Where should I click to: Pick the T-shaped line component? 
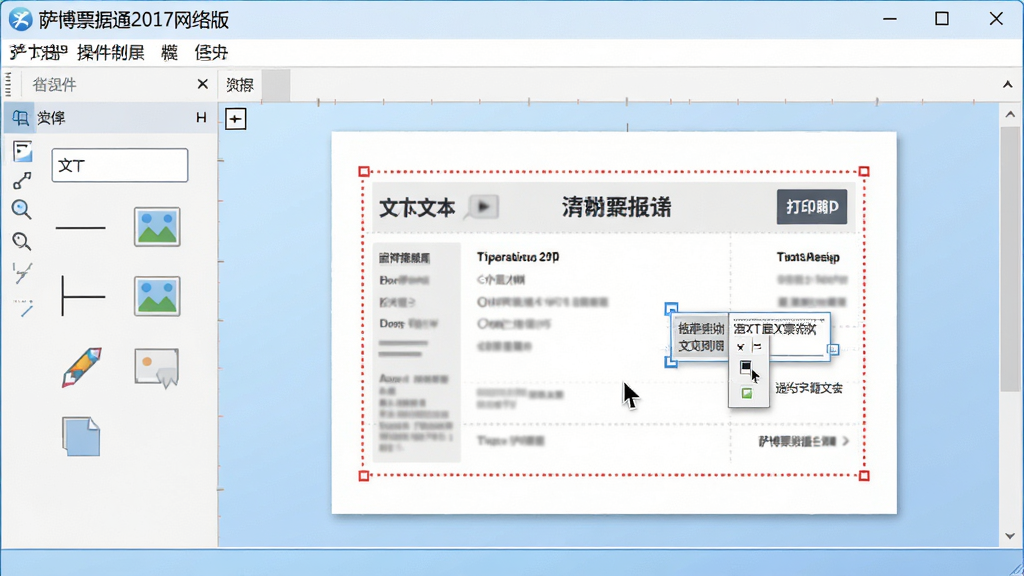tap(82, 296)
